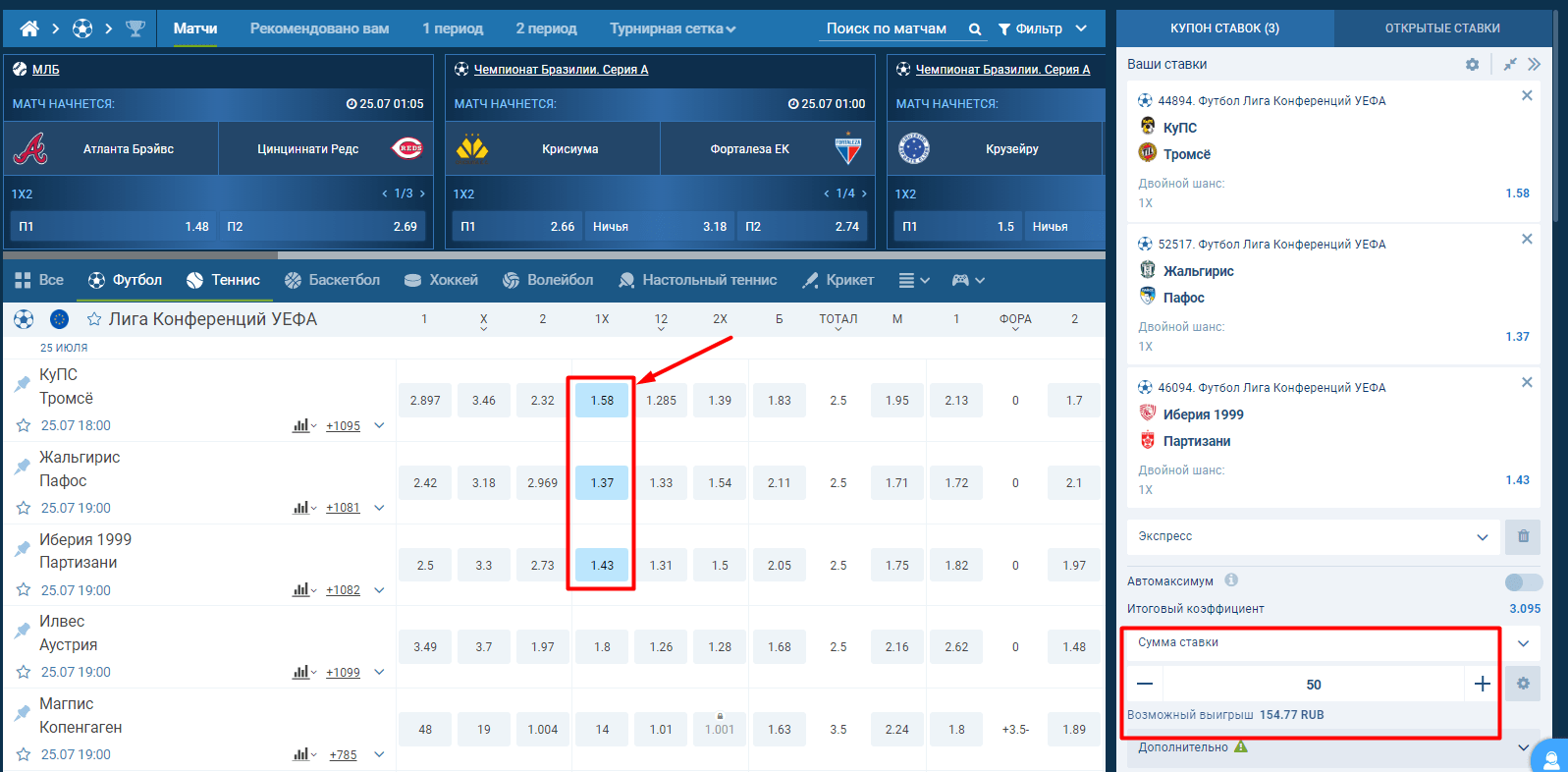Show next market for Атланта Брэйвс card
This screenshot has height=772, width=1568.
coord(422,193)
